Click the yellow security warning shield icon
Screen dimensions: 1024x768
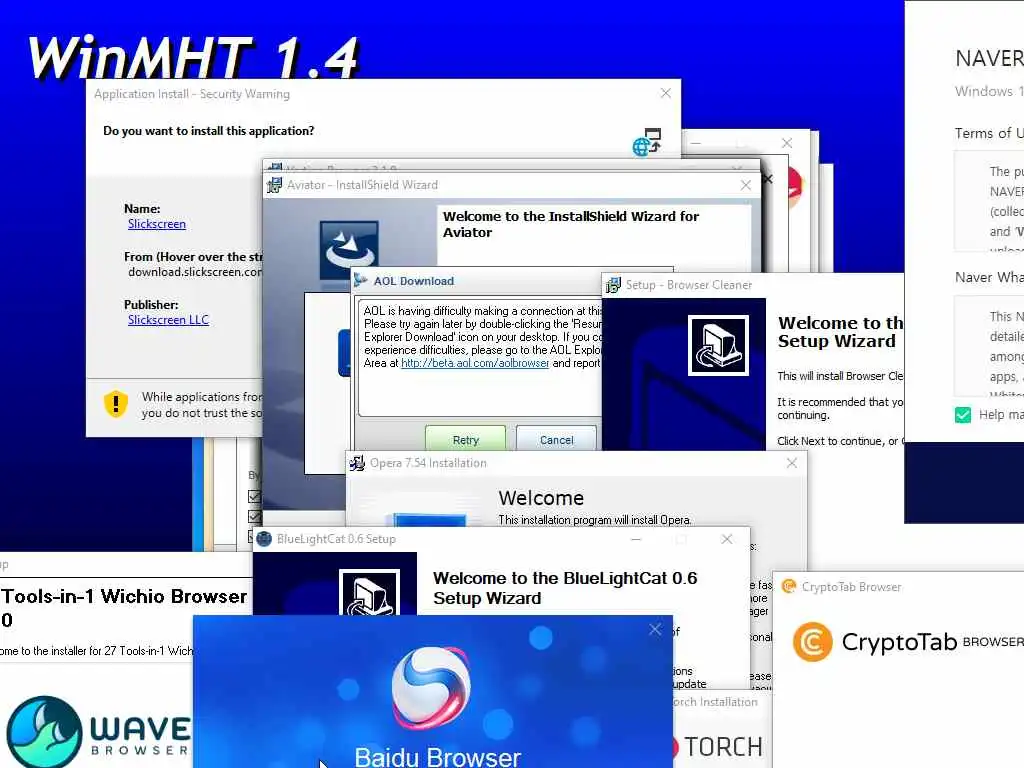(x=116, y=404)
